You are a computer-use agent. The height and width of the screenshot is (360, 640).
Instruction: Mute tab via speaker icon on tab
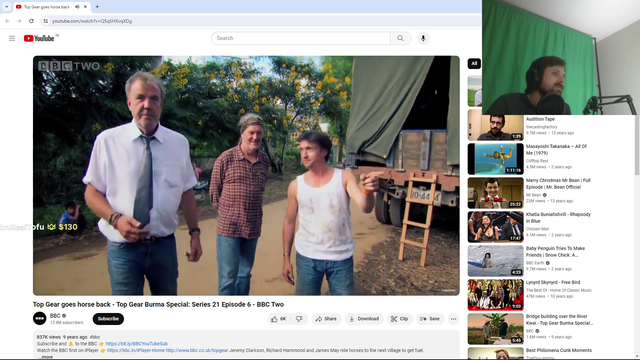click(78, 7)
